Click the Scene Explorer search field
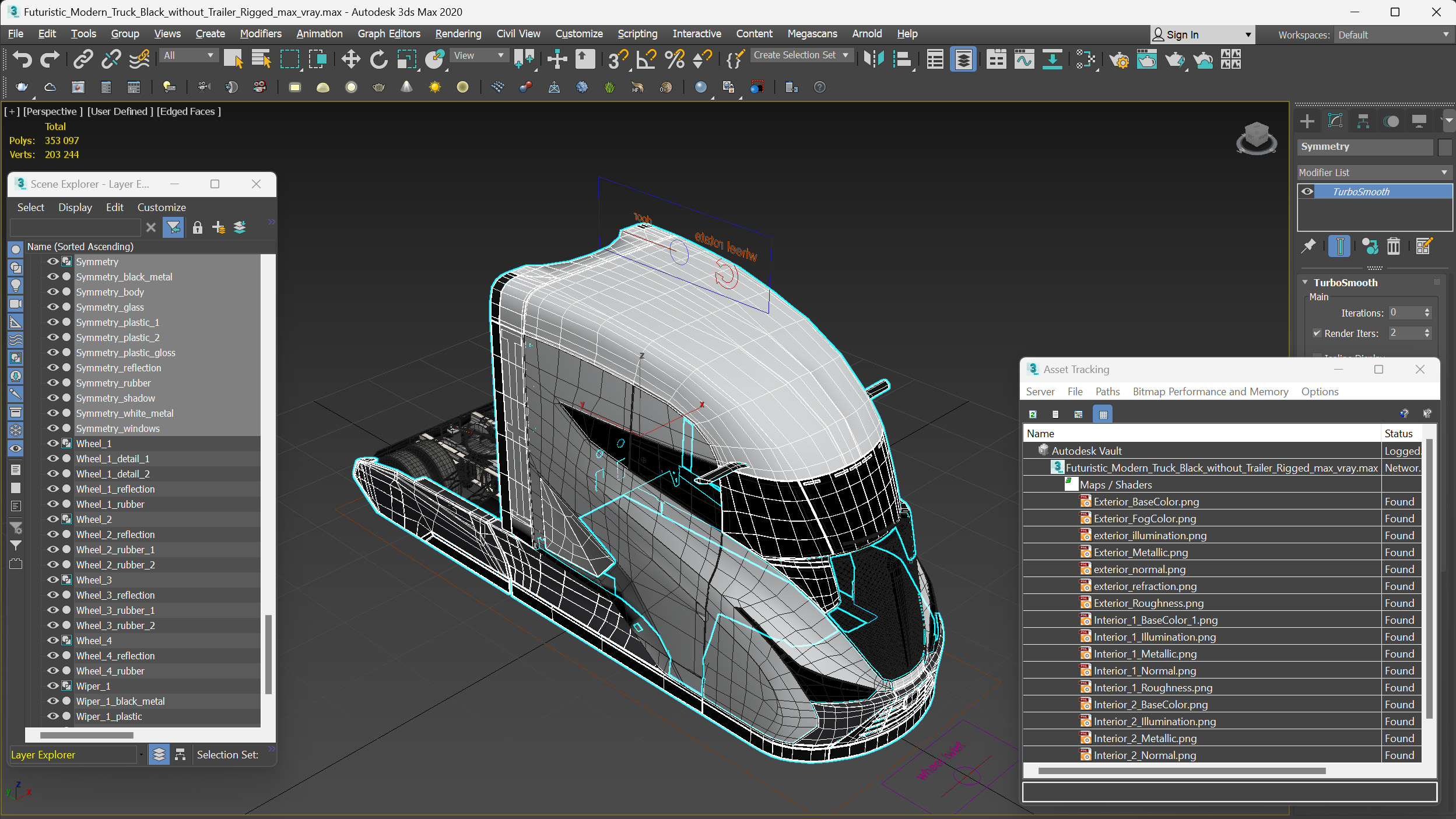This screenshot has width=1456, height=819. (x=75, y=227)
